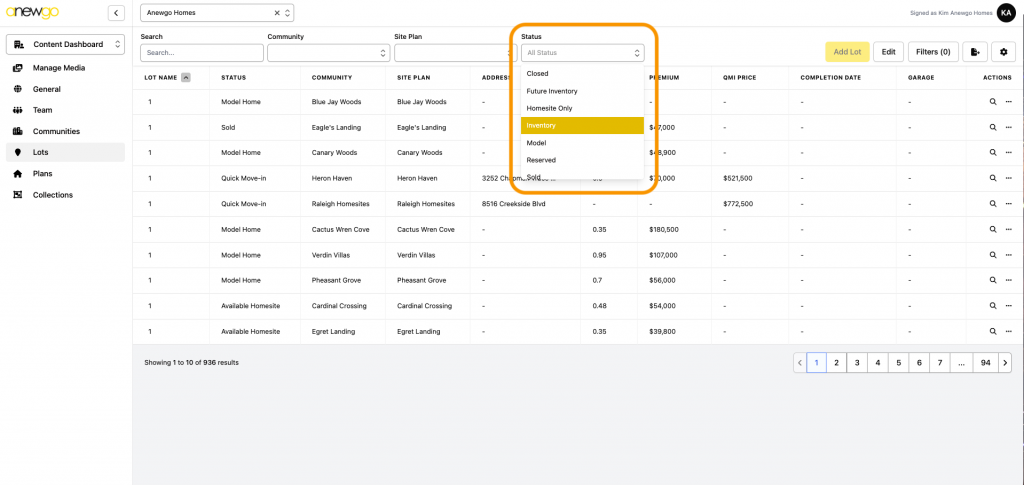
Task: Click the Communities buildings icon
Action: pos(17,131)
